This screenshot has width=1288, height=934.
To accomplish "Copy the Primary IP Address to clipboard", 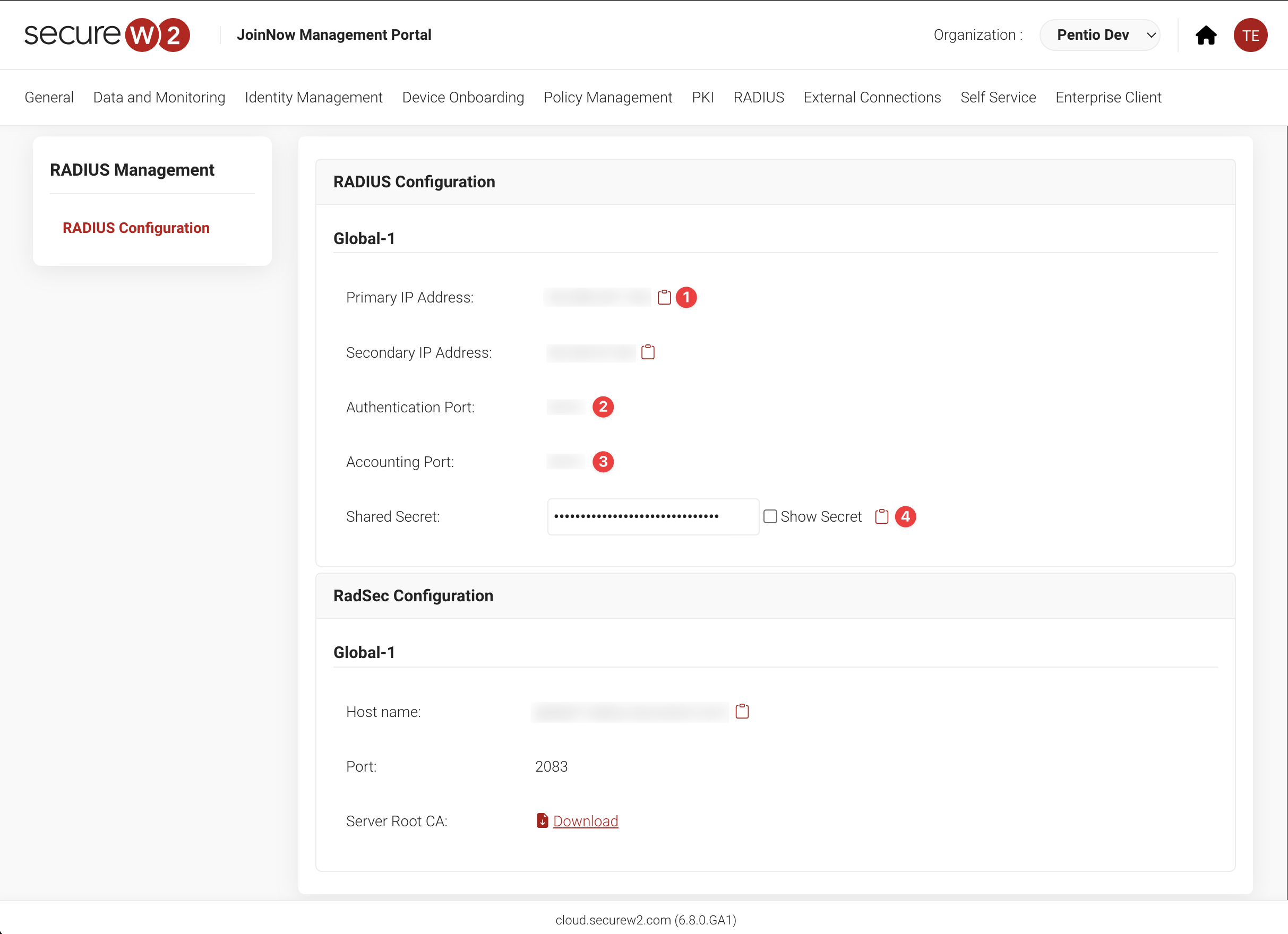I will pos(664,297).
